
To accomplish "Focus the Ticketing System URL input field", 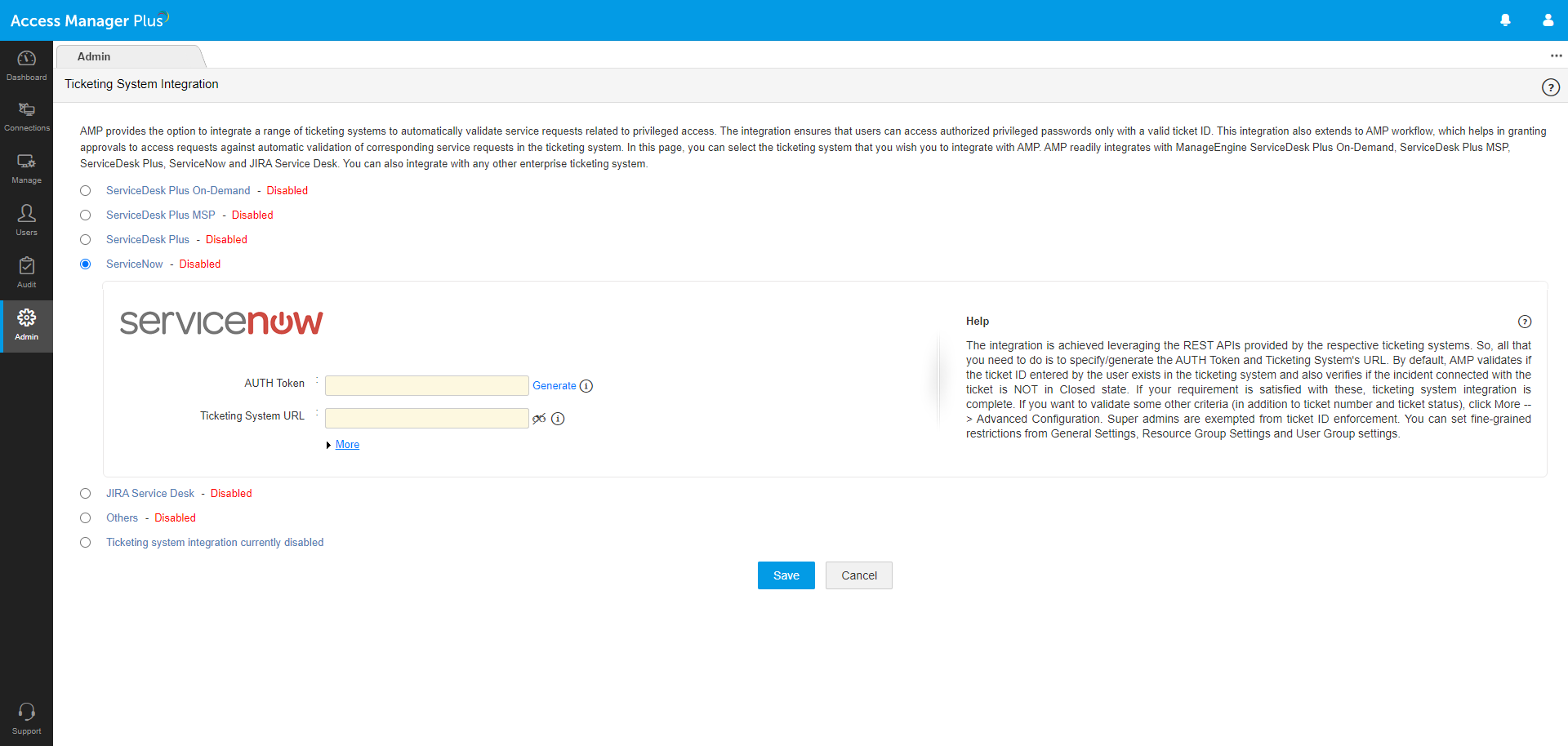I will pyautogui.click(x=427, y=419).
